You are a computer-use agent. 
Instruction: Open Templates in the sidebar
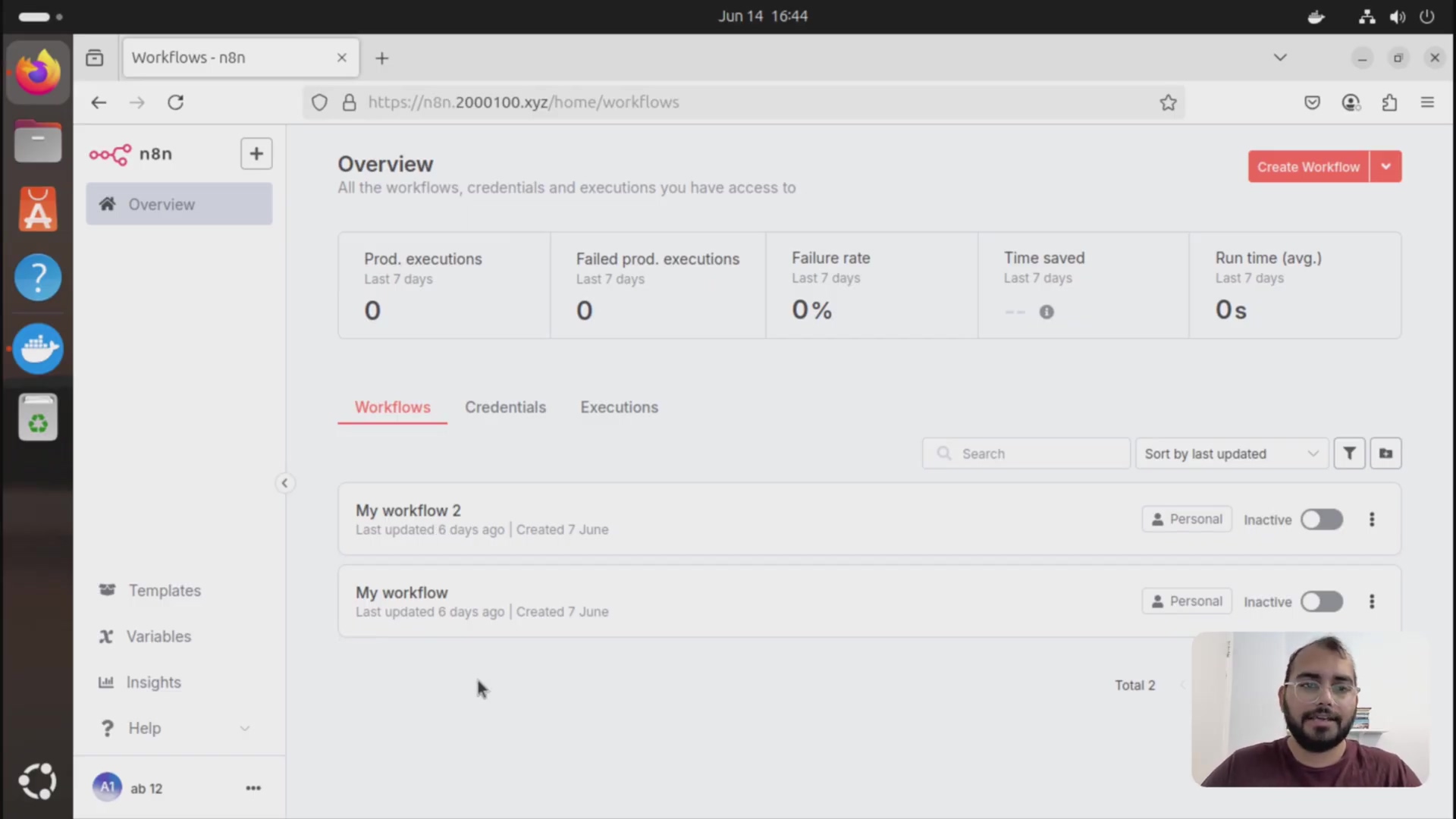[x=150, y=590]
